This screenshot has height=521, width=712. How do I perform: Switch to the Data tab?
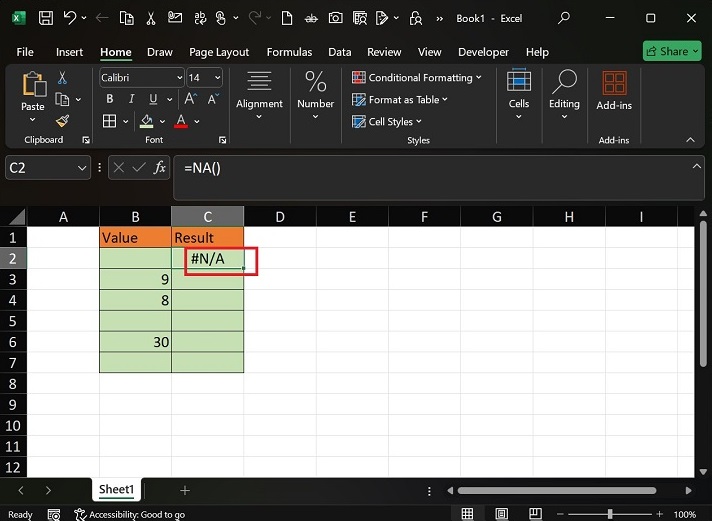click(340, 52)
